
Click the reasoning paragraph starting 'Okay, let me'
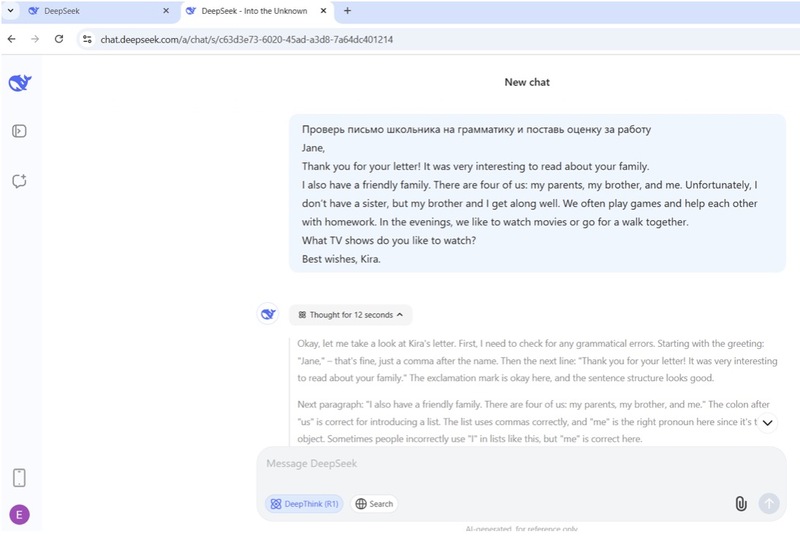(537, 361)
